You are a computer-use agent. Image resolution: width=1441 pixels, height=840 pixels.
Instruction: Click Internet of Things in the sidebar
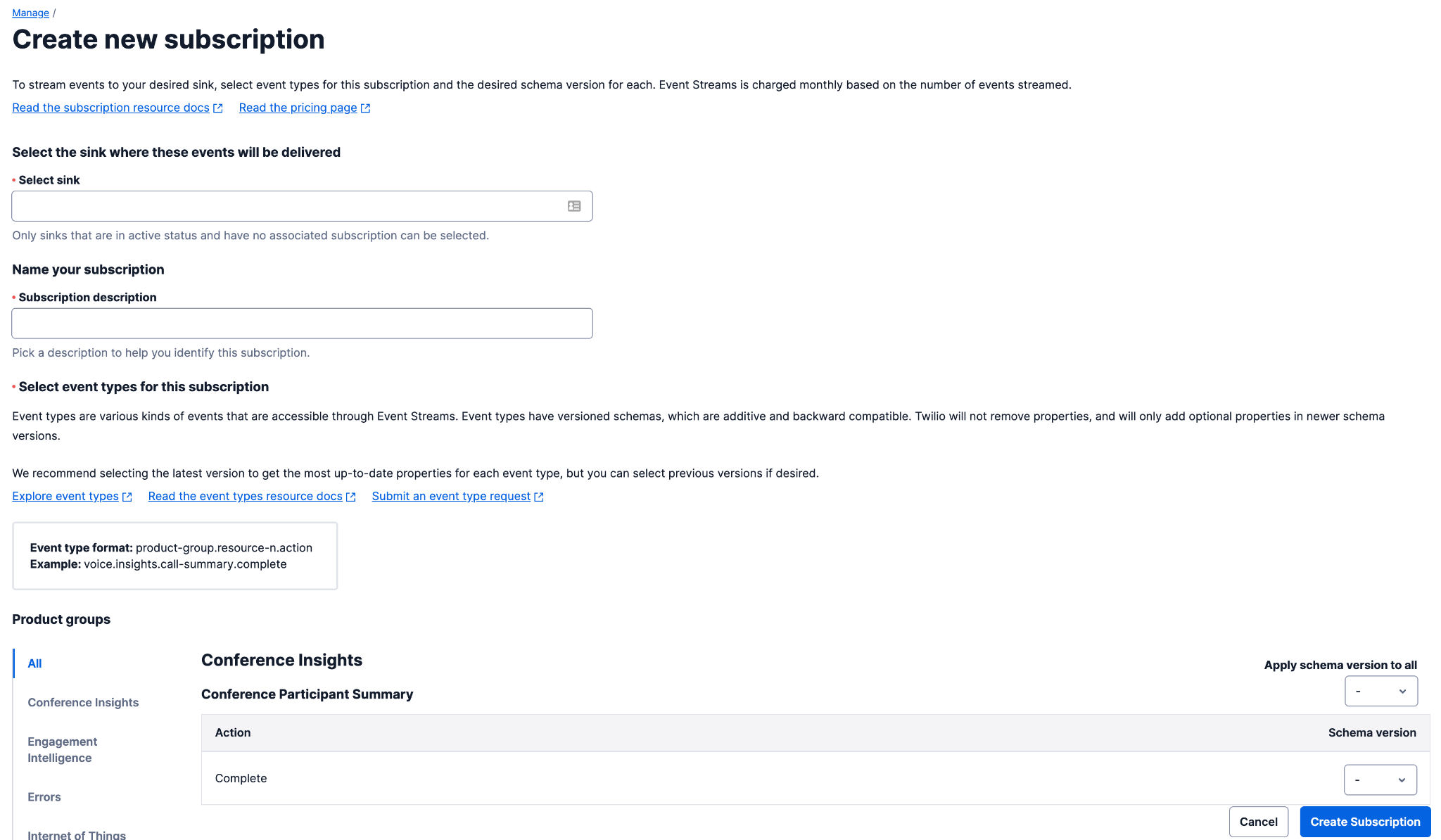pyautogui.click(x=76, y=834)
